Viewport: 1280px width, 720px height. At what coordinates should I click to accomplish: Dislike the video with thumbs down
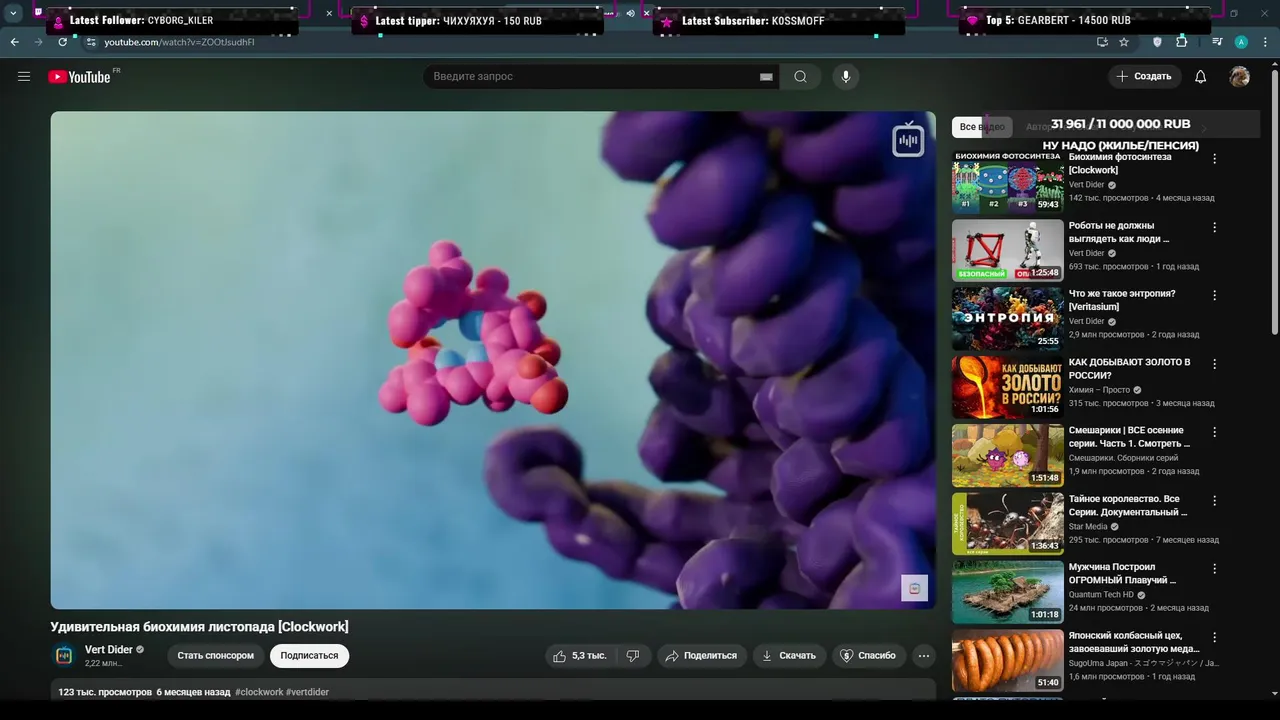pos(633,656)
